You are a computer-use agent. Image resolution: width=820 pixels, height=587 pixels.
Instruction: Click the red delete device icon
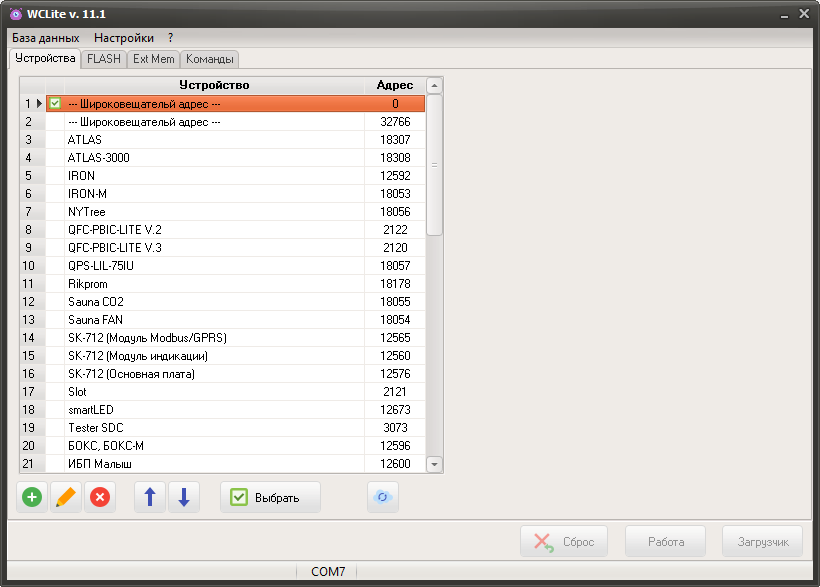99,497
